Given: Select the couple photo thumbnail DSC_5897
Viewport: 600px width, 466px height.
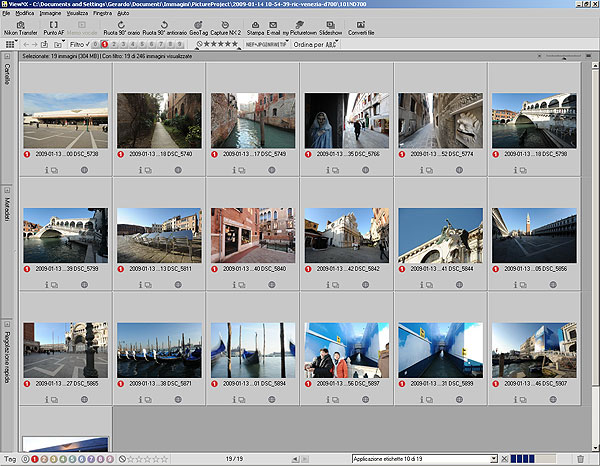Looking at the screenshot, I should click(x=347, y=350).
